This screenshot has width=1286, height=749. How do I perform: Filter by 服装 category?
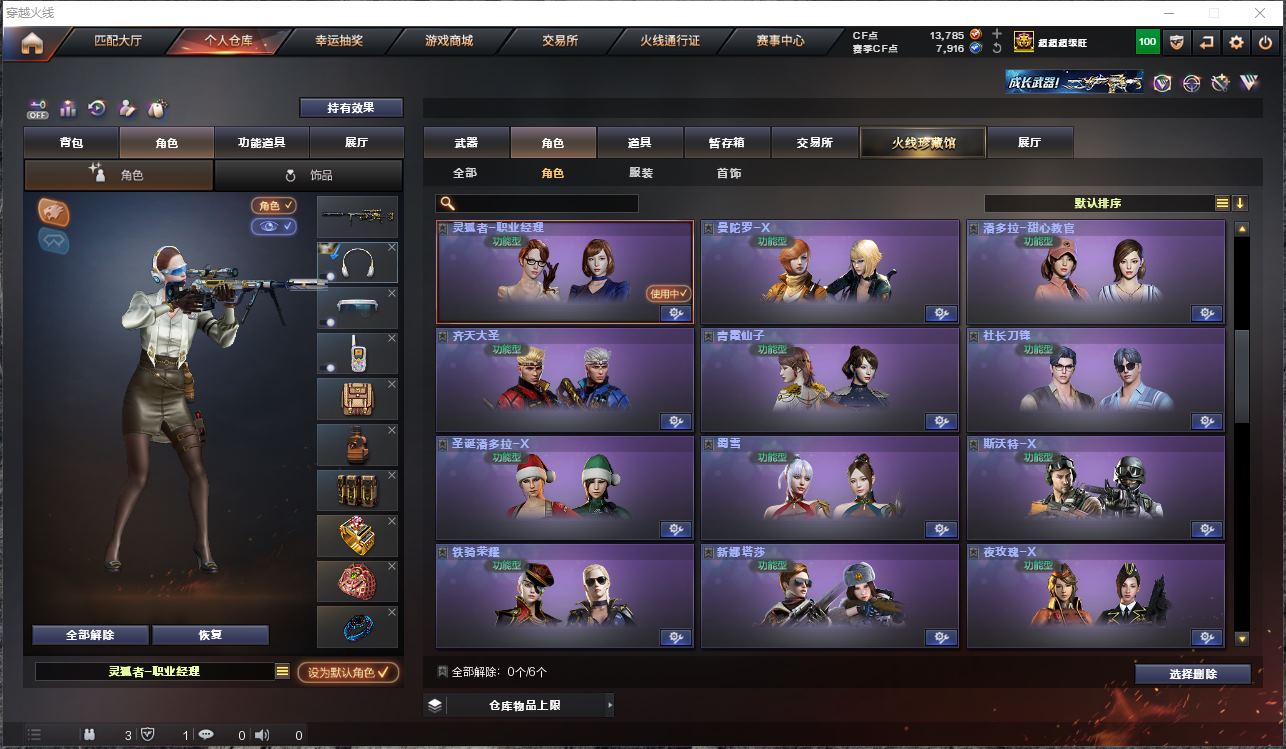point(641,173)
